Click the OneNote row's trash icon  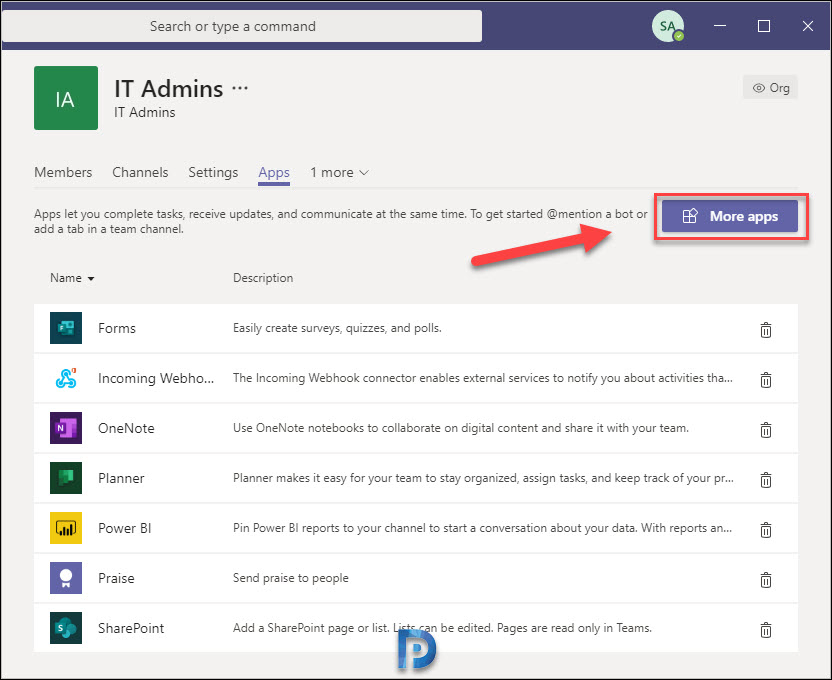pos(766,430)
